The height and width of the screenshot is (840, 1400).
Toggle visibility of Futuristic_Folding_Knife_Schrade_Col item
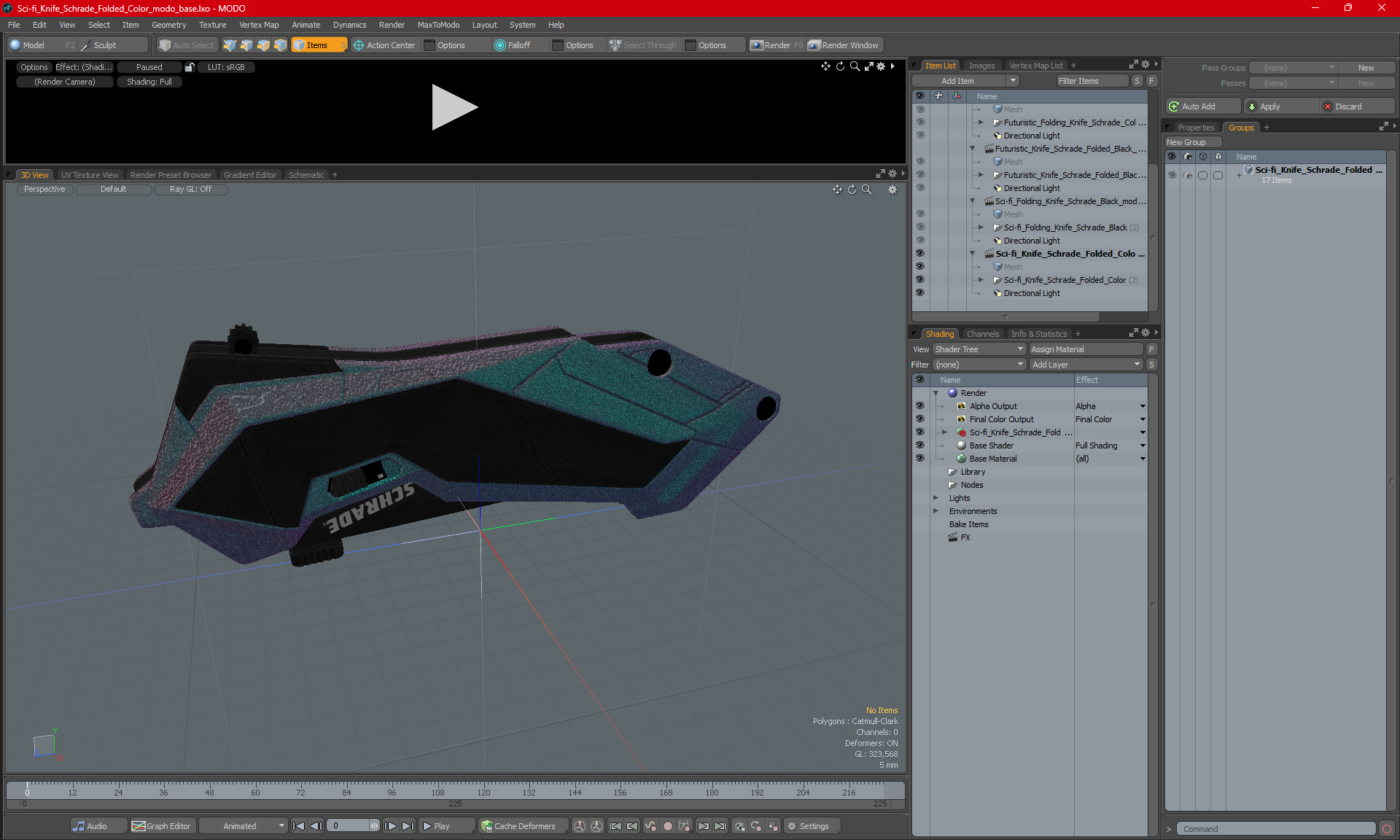[919, 122]
